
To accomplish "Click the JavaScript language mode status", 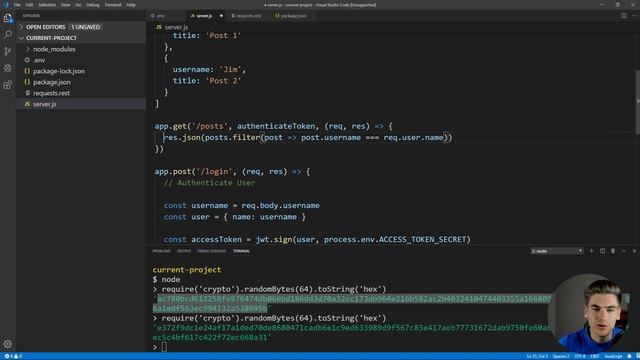I will pyautogui.click(x=613, y=356).
